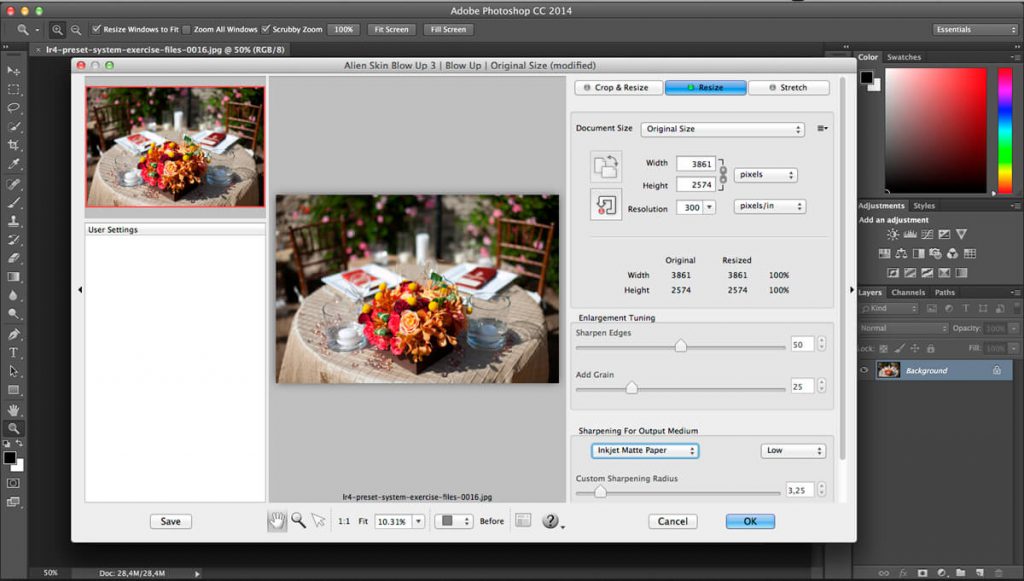The image size is (1024, 581).
Task: Select the Zoom magnifier in the Blow Up dialog
Action: (x=297, y=520)
